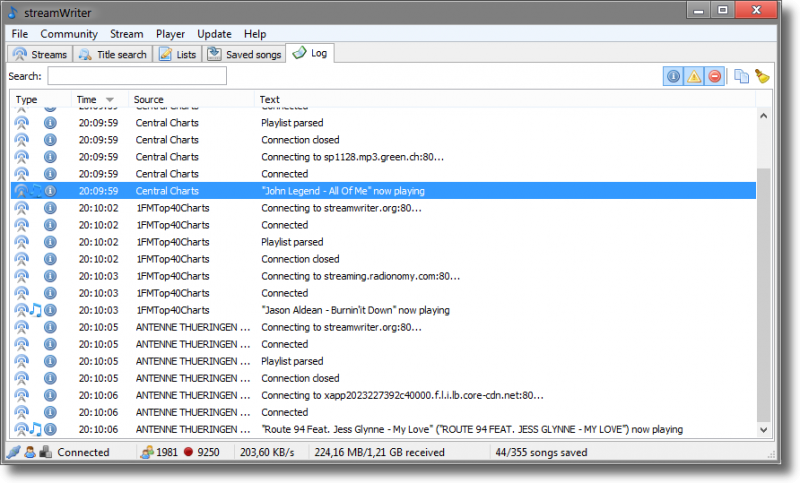Clear the log with the broom icon
The image size is (800, 483).
click(762, 77)
